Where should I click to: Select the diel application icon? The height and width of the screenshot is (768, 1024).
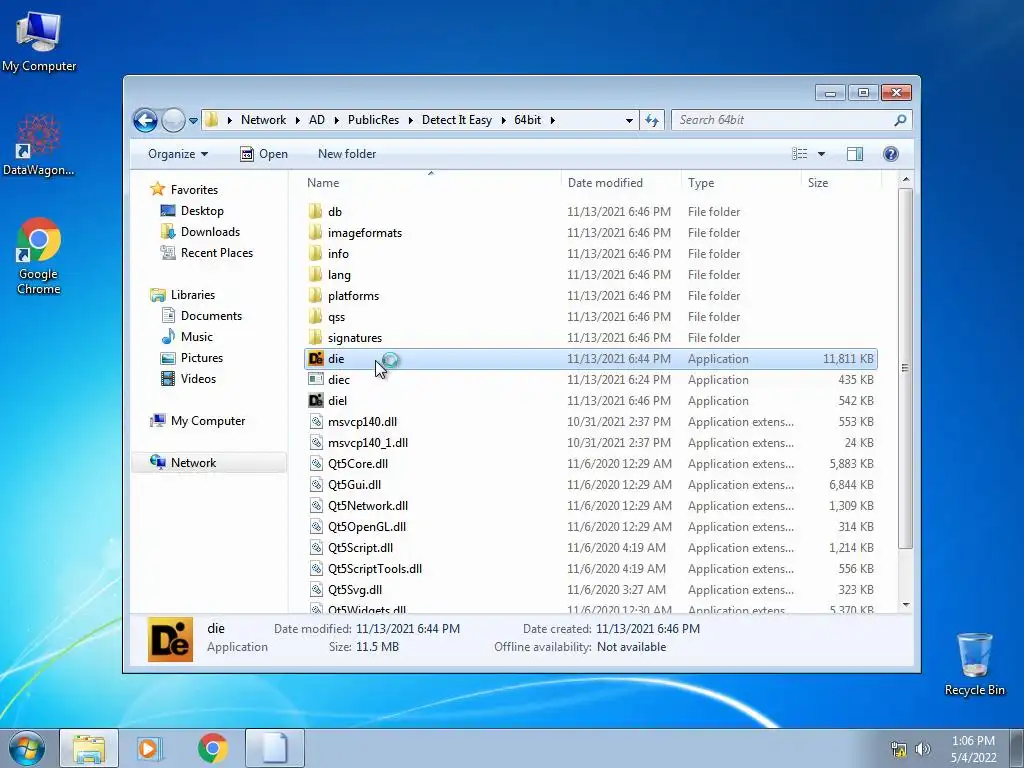click(315, 400)
